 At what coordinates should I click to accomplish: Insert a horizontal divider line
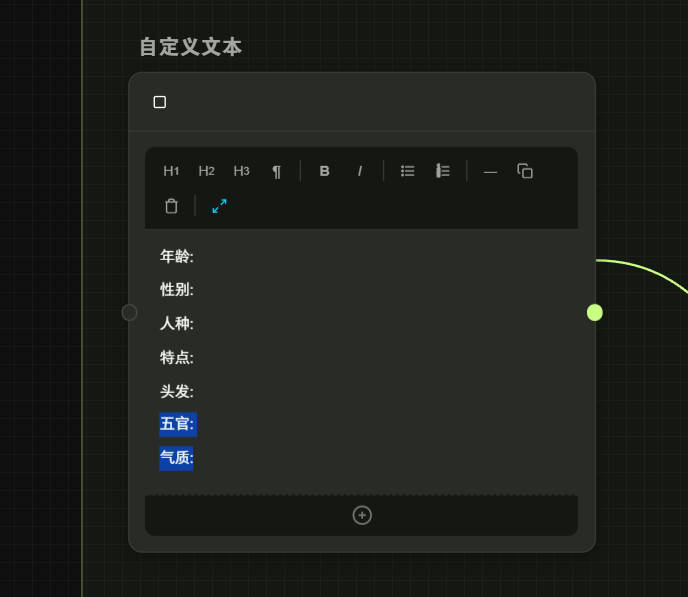pos(490,171)
